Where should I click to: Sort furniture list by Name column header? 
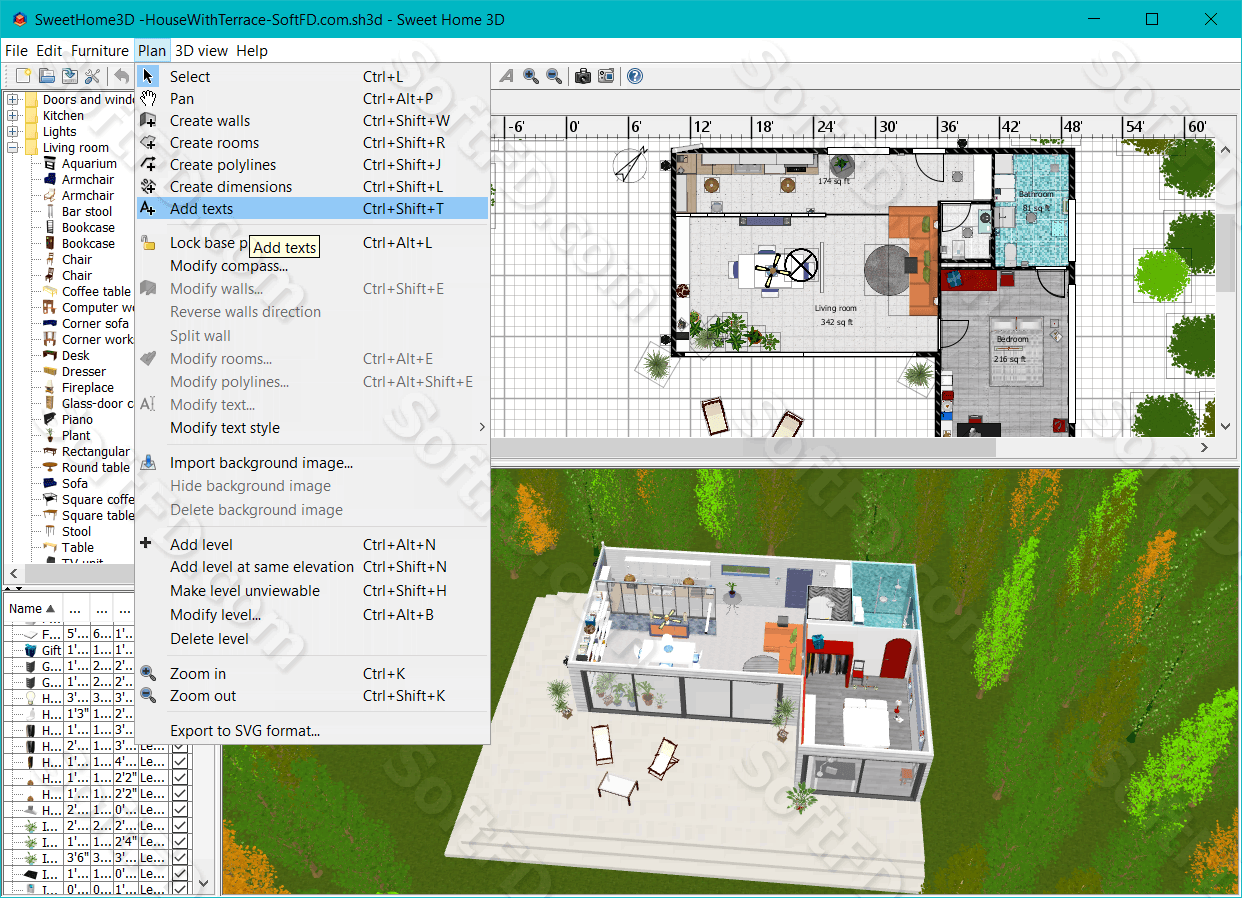point(32,608)
